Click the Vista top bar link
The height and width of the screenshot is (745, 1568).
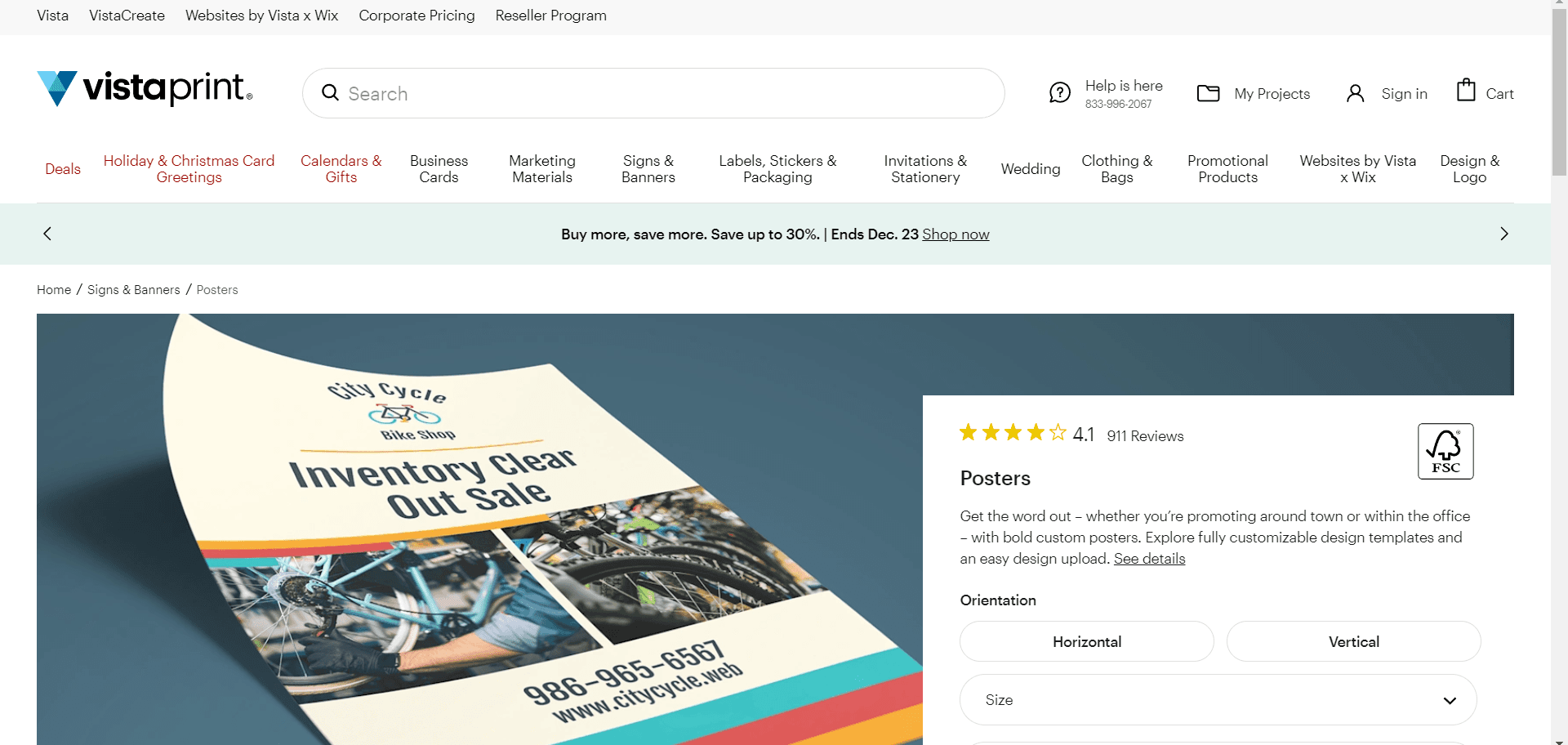53,16
